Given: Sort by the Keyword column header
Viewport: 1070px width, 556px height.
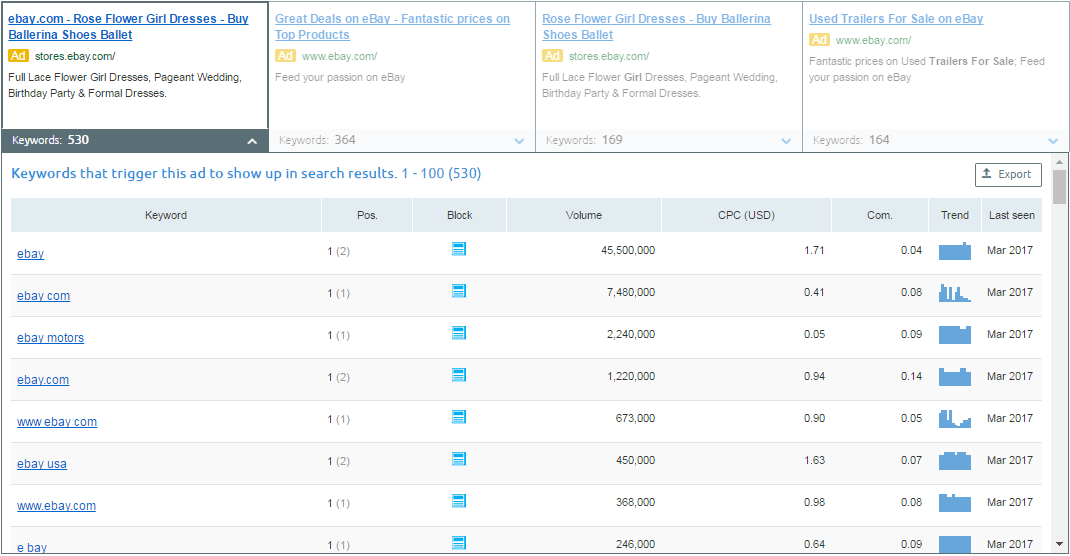Looking at the screenshot, I should pyautogui.click(x=166, y=216).
